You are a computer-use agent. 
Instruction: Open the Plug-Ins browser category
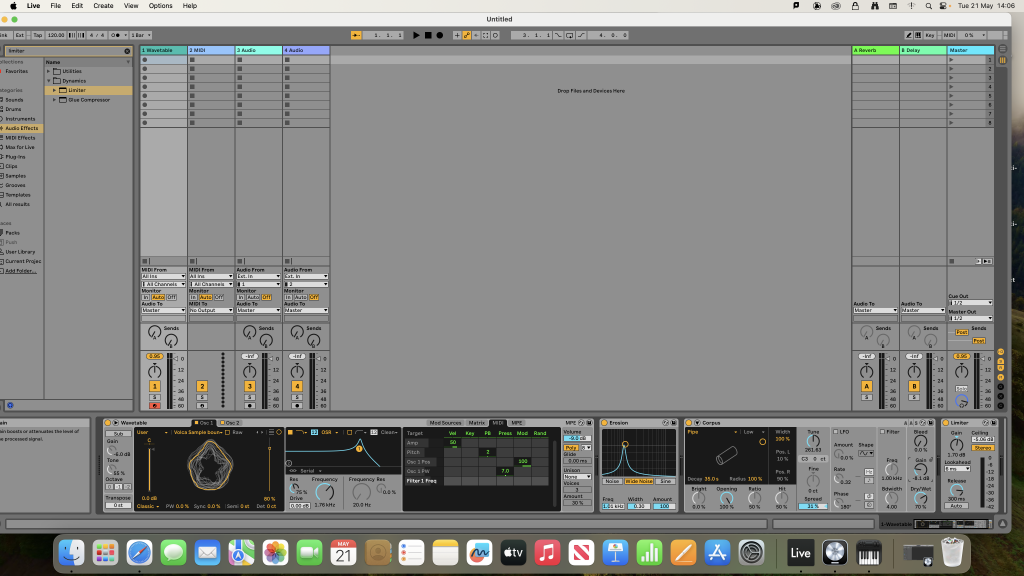click(16, 157)
